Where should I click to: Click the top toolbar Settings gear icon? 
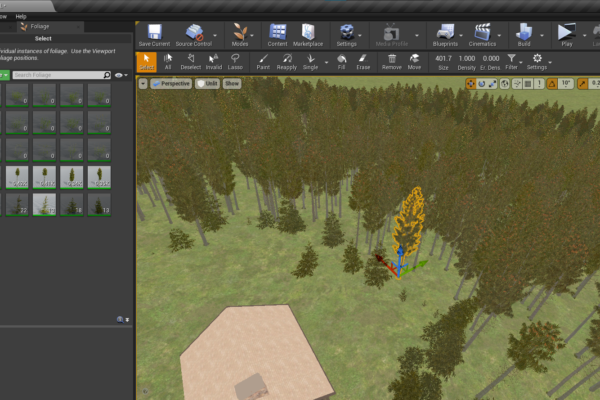[x=347, y=32]
